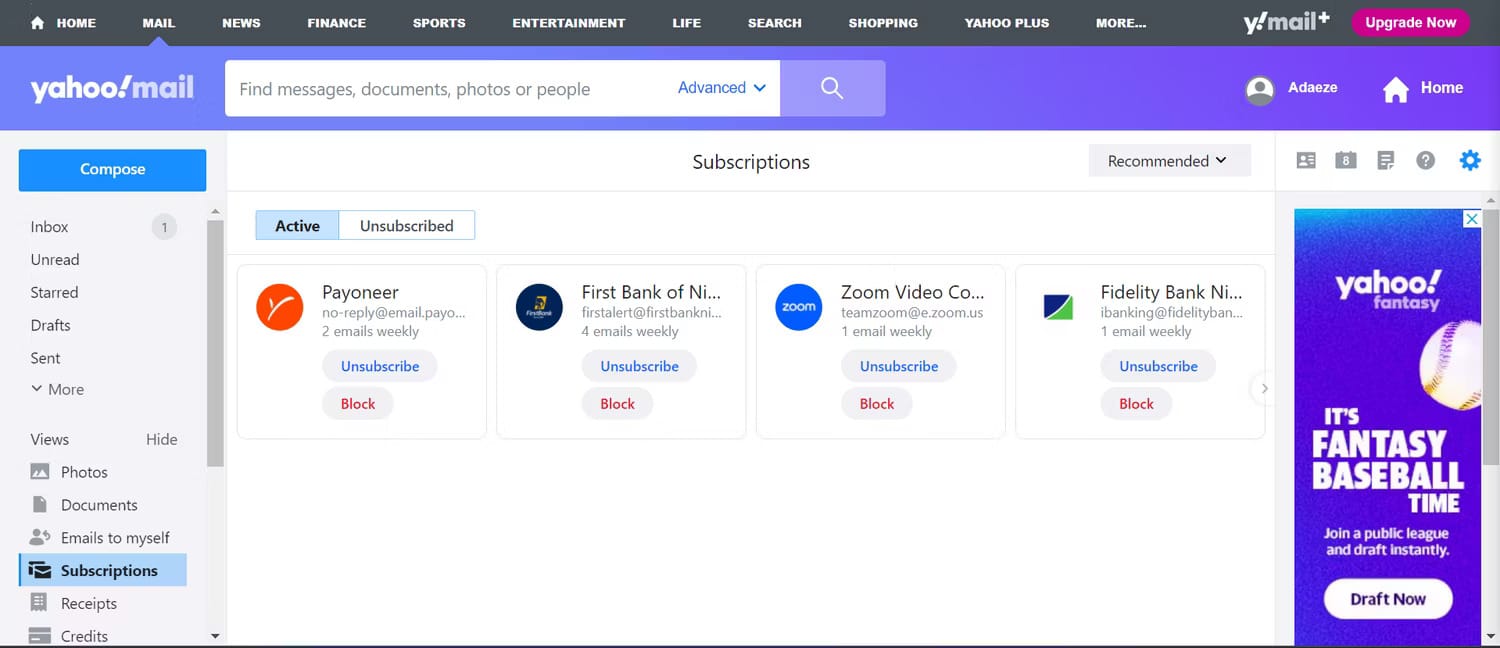Expand More folders in sidebar
1500x648 pixels.
click(58, 390)
